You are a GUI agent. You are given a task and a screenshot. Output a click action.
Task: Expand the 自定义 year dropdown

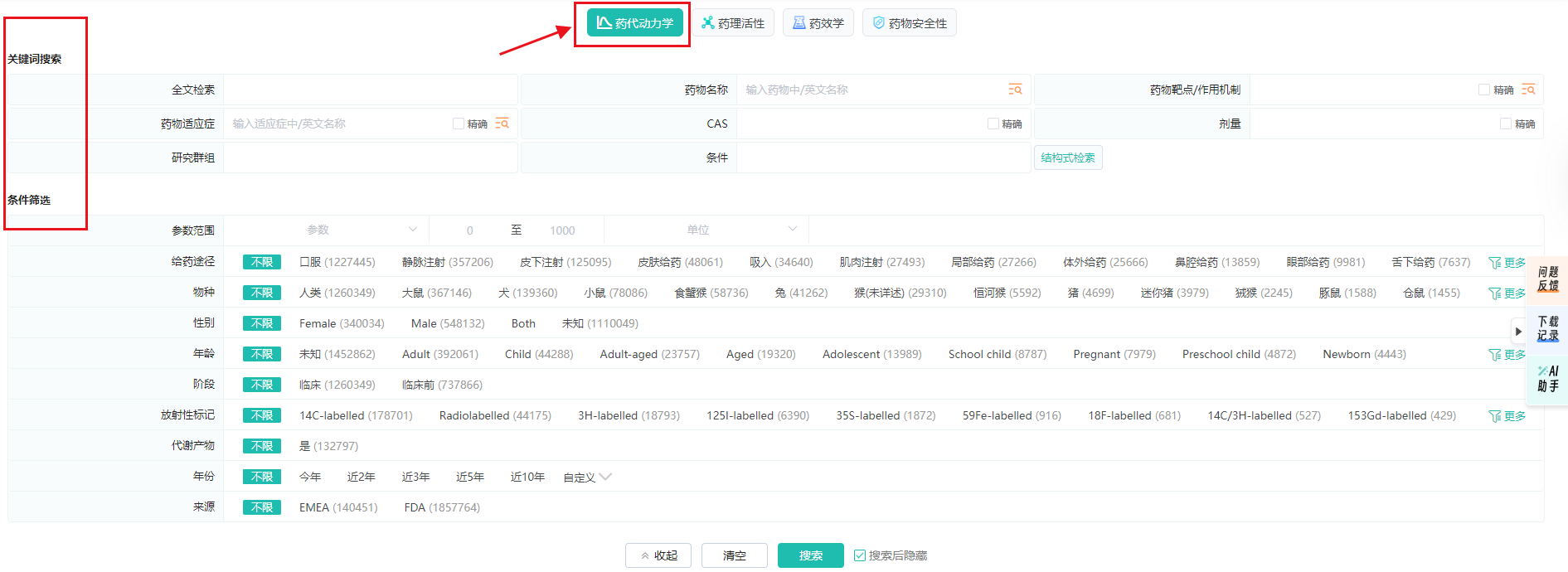pos(587,477)
